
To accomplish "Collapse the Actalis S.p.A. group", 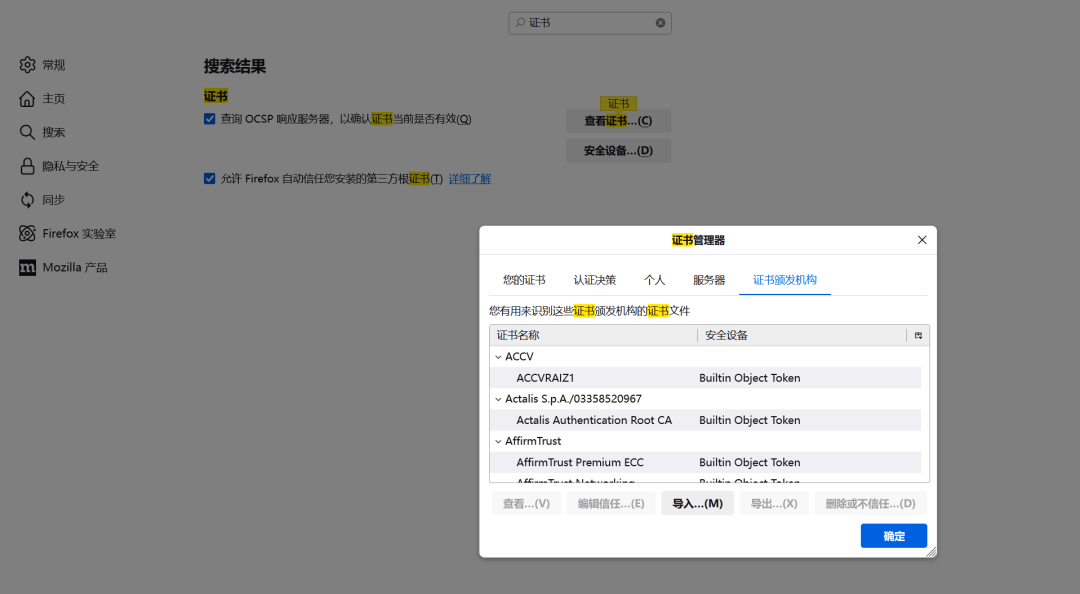I will pyautogui.click(x=498, y=399).
